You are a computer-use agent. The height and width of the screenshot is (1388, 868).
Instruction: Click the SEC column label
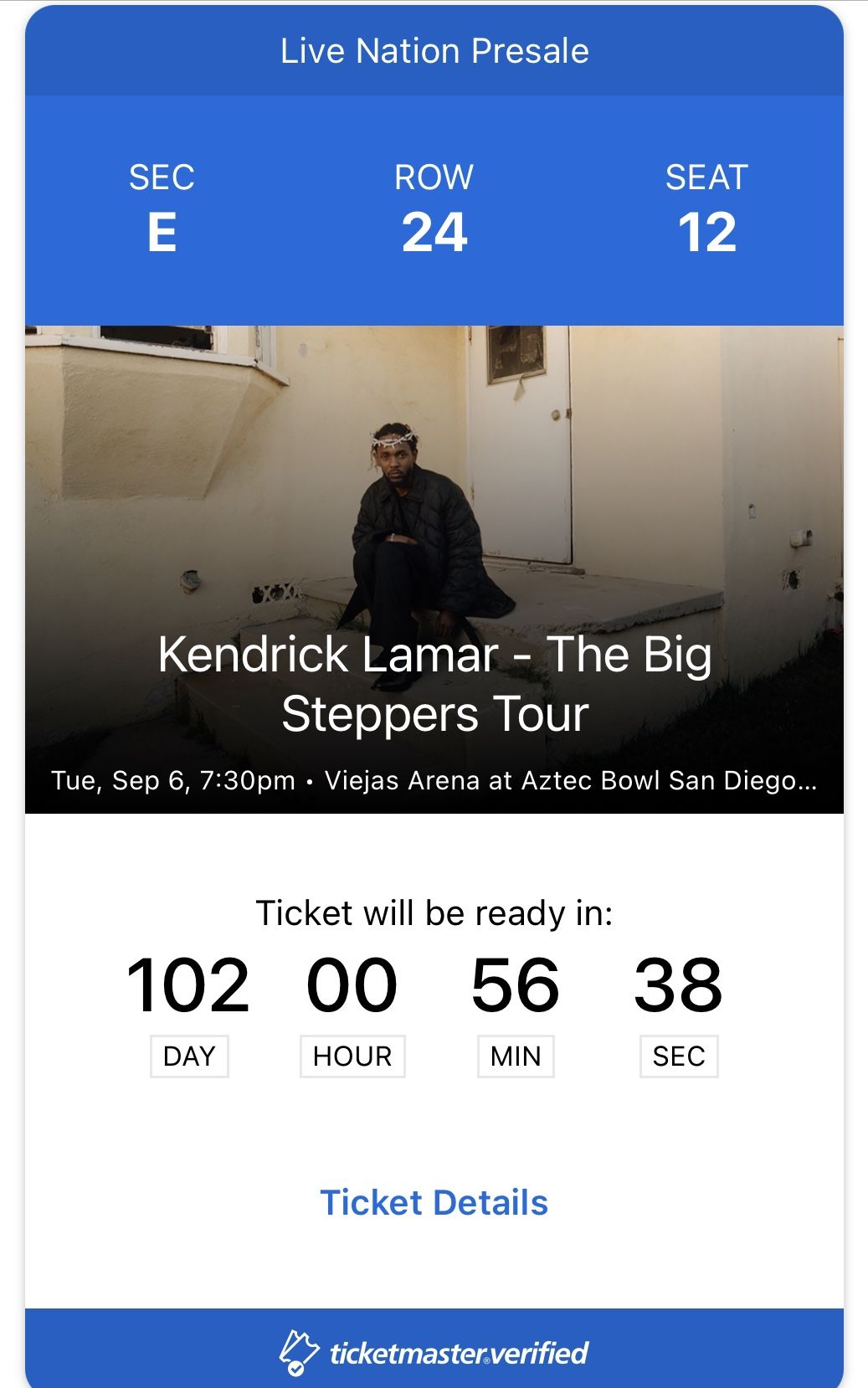click(162, 177)
